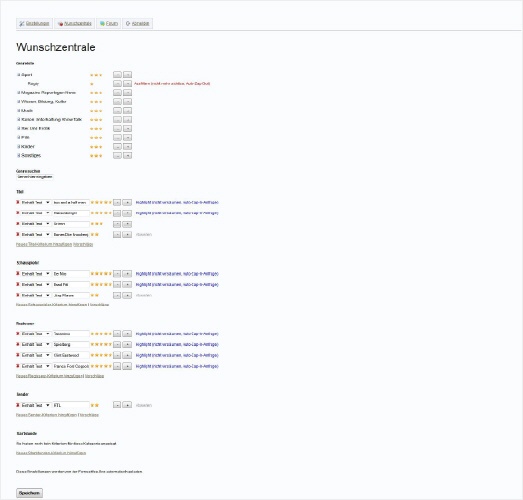
Task: Increase rating for the Sport genre
Action: 127,75
